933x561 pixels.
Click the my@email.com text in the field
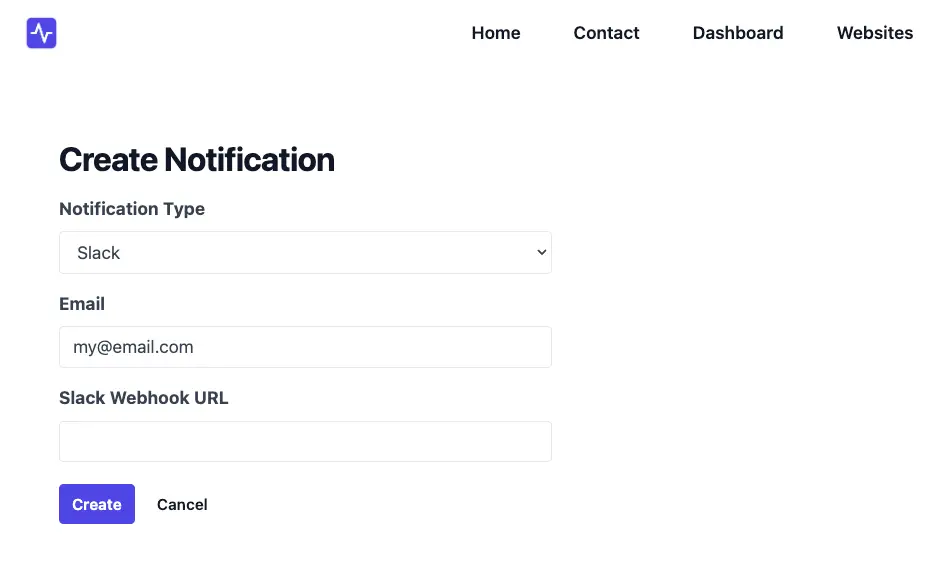133,347
